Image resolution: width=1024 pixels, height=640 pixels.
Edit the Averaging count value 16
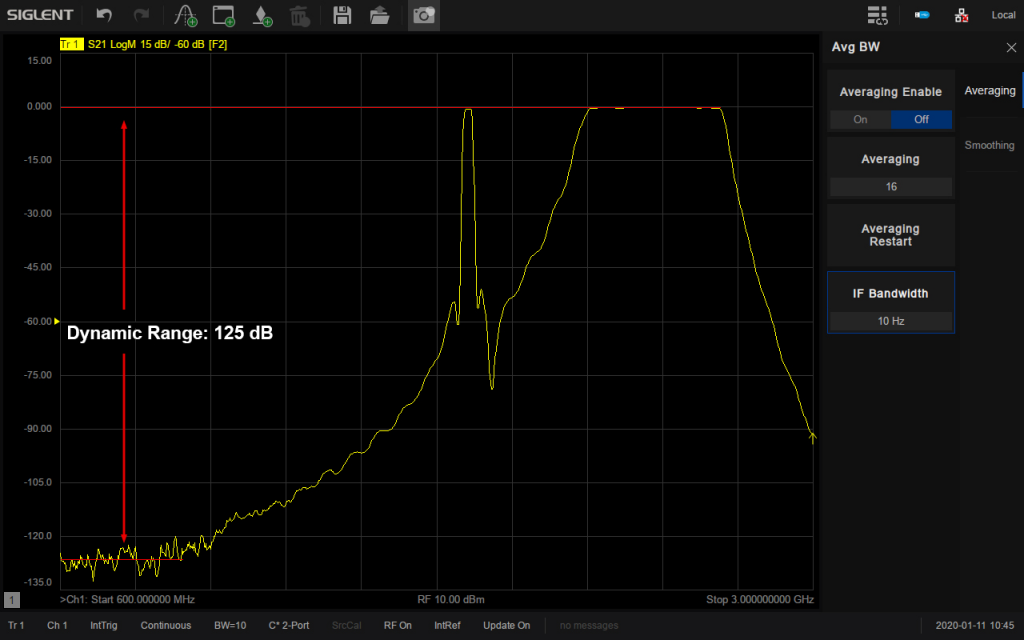pyautogui.click(x=890, y=186)
